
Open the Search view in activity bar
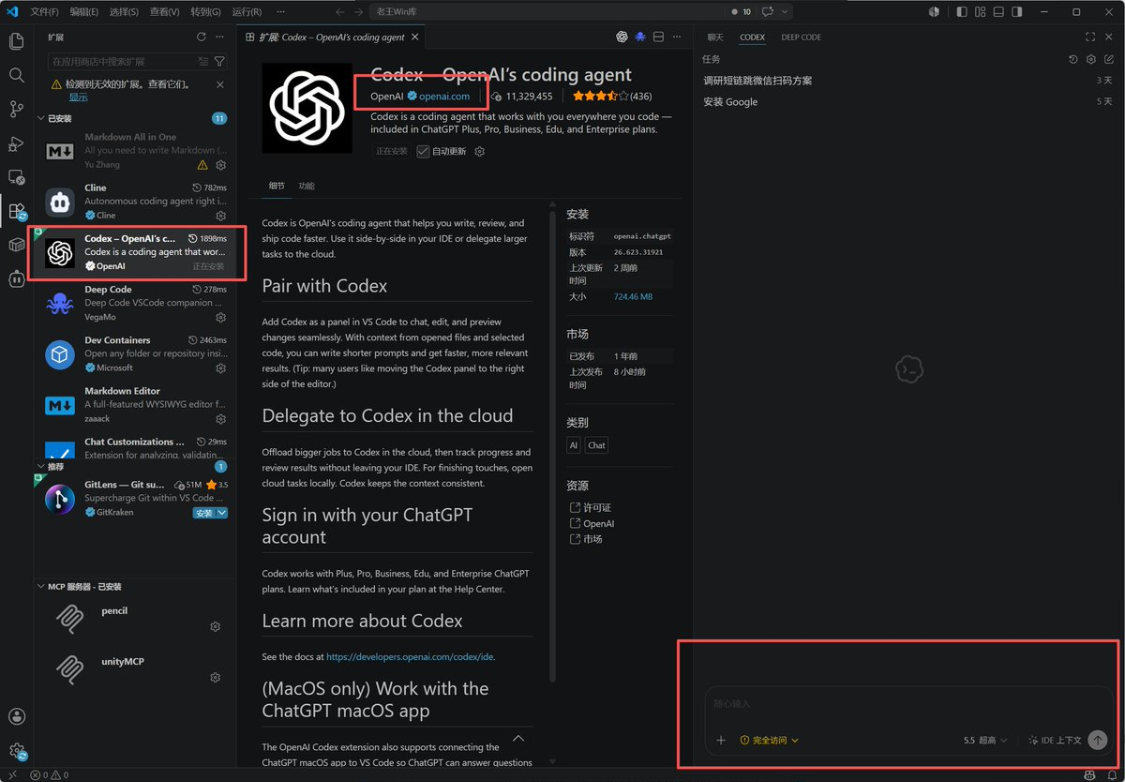point(16,75)
